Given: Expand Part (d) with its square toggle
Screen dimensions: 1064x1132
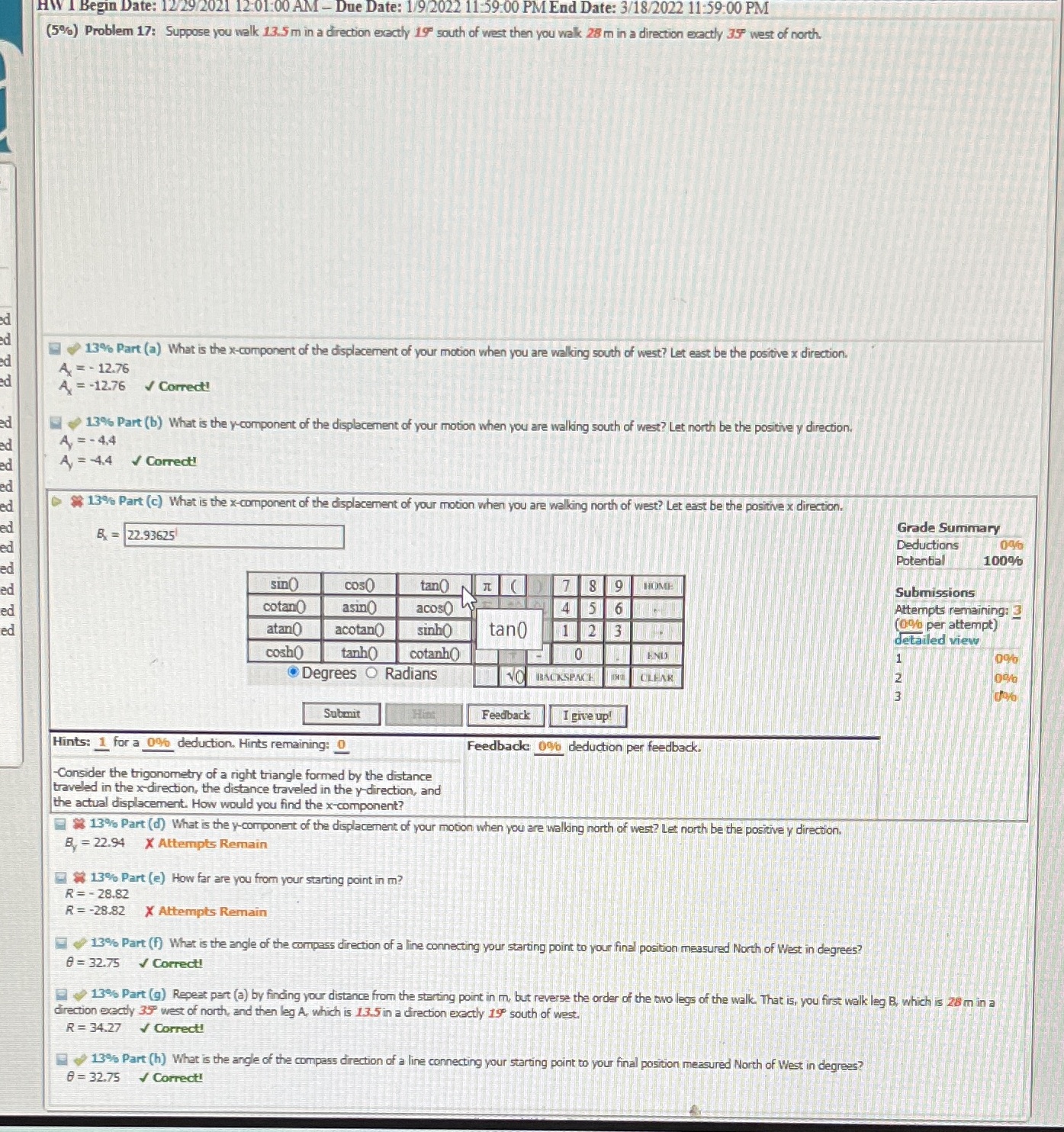Looking at the screenshot, I should tap(59, 824).
